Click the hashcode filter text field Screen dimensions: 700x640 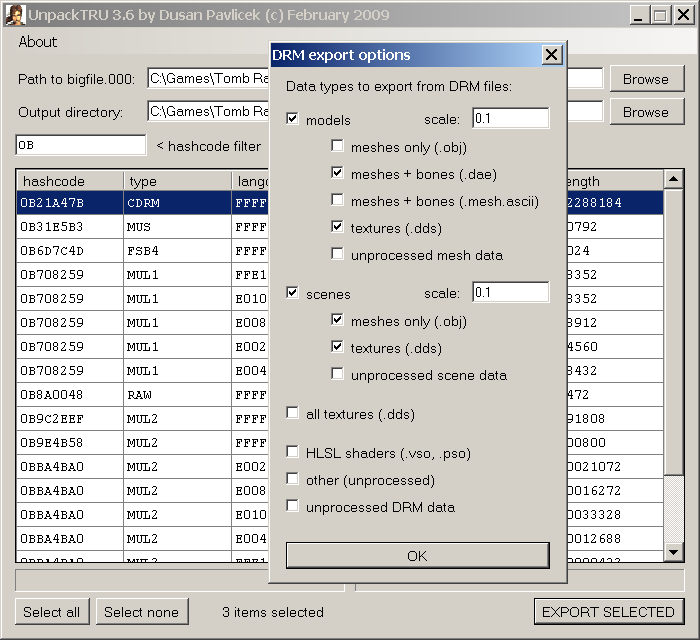pyautogui.click(x=81, y=146)
